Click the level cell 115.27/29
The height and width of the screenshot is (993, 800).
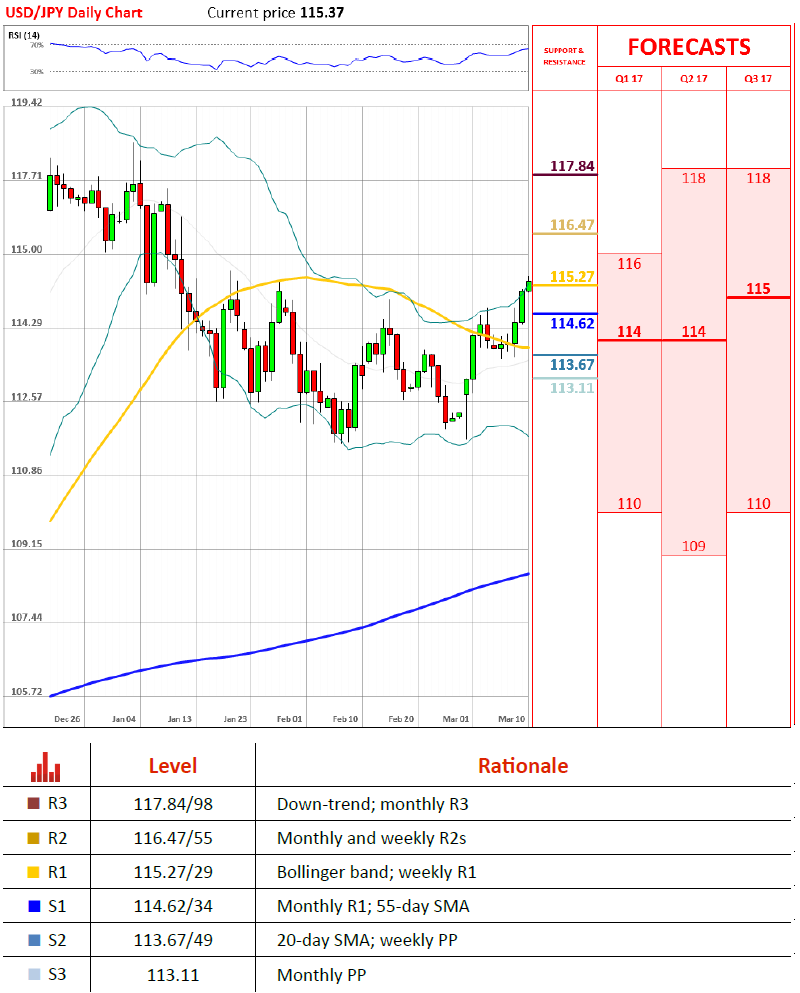[173, 873]
